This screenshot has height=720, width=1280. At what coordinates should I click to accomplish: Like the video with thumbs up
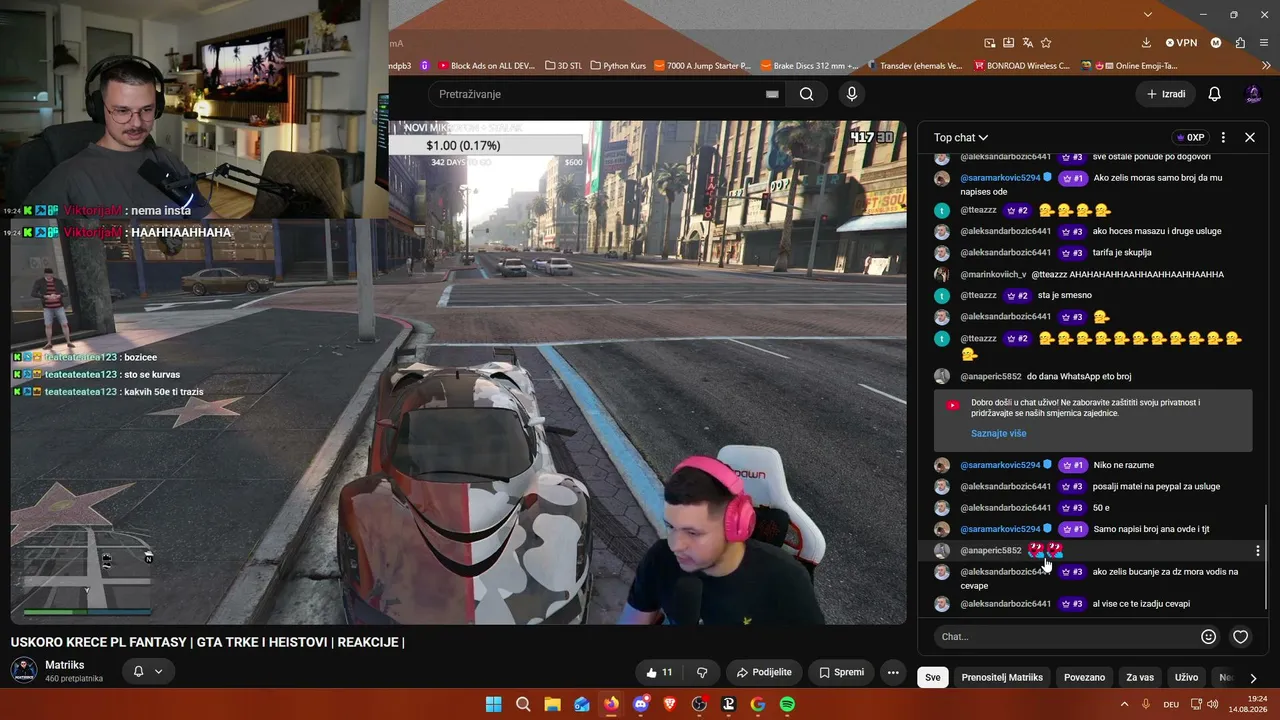(660, 672)
